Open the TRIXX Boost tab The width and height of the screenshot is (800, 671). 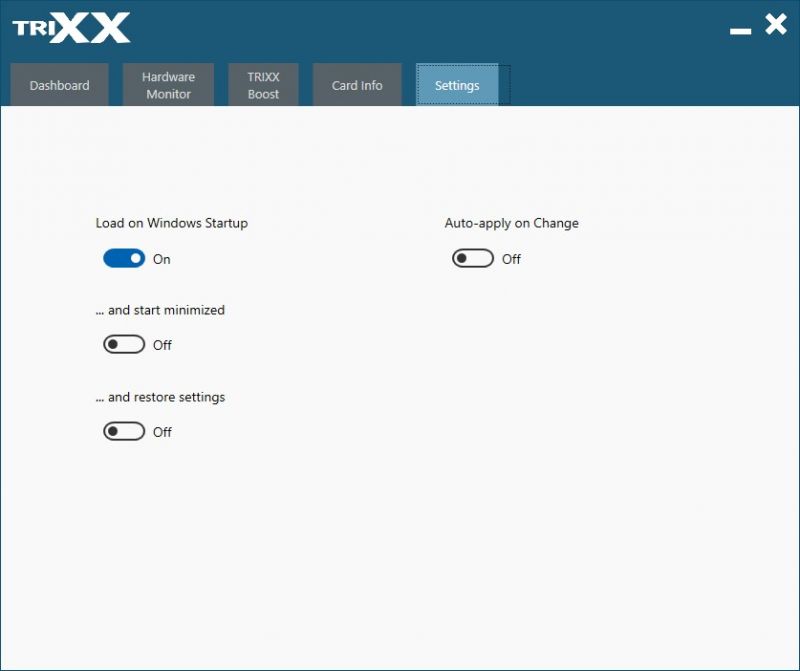263,85
